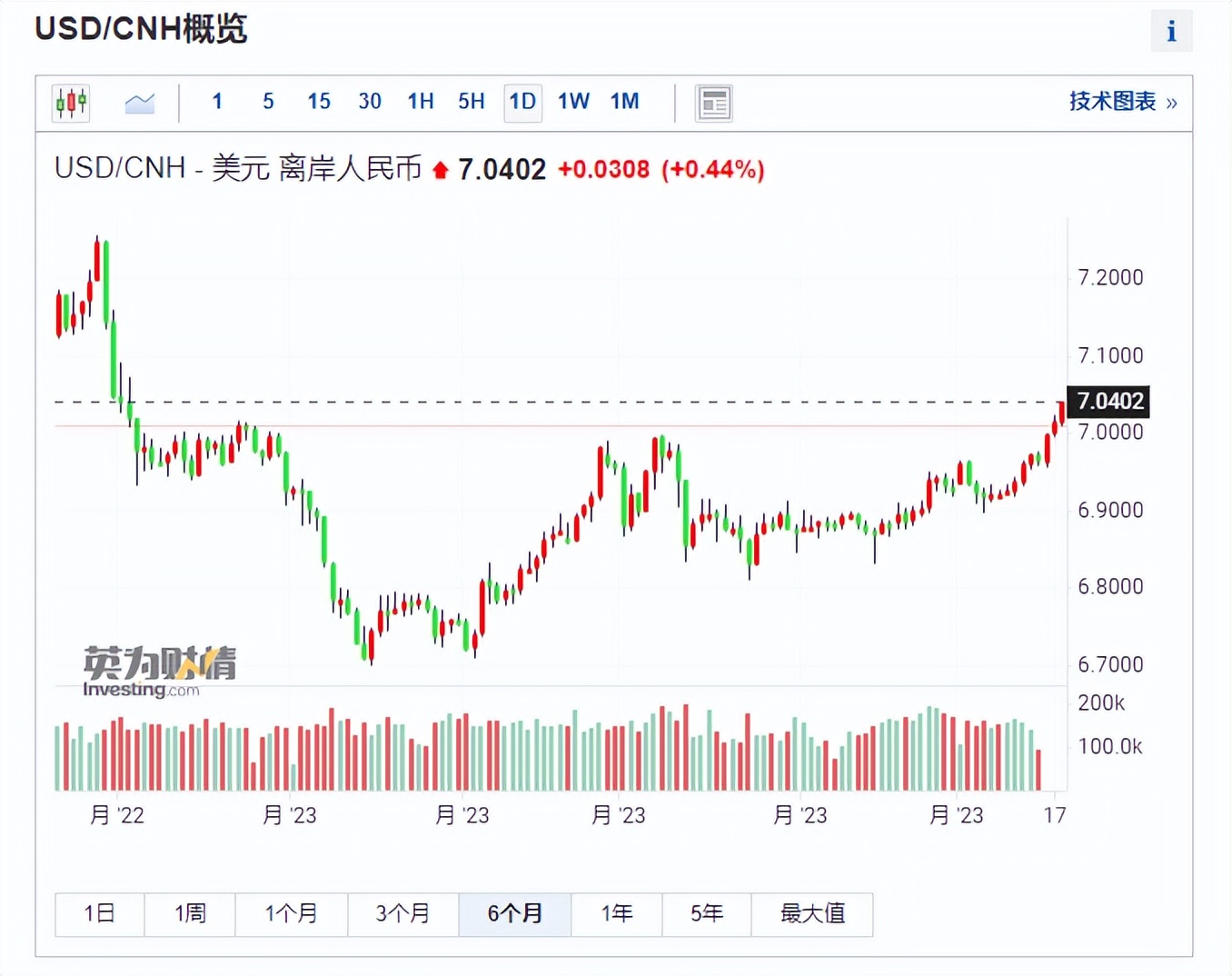
Task: Select the 1D daily interval
Action: pos(522,102)
